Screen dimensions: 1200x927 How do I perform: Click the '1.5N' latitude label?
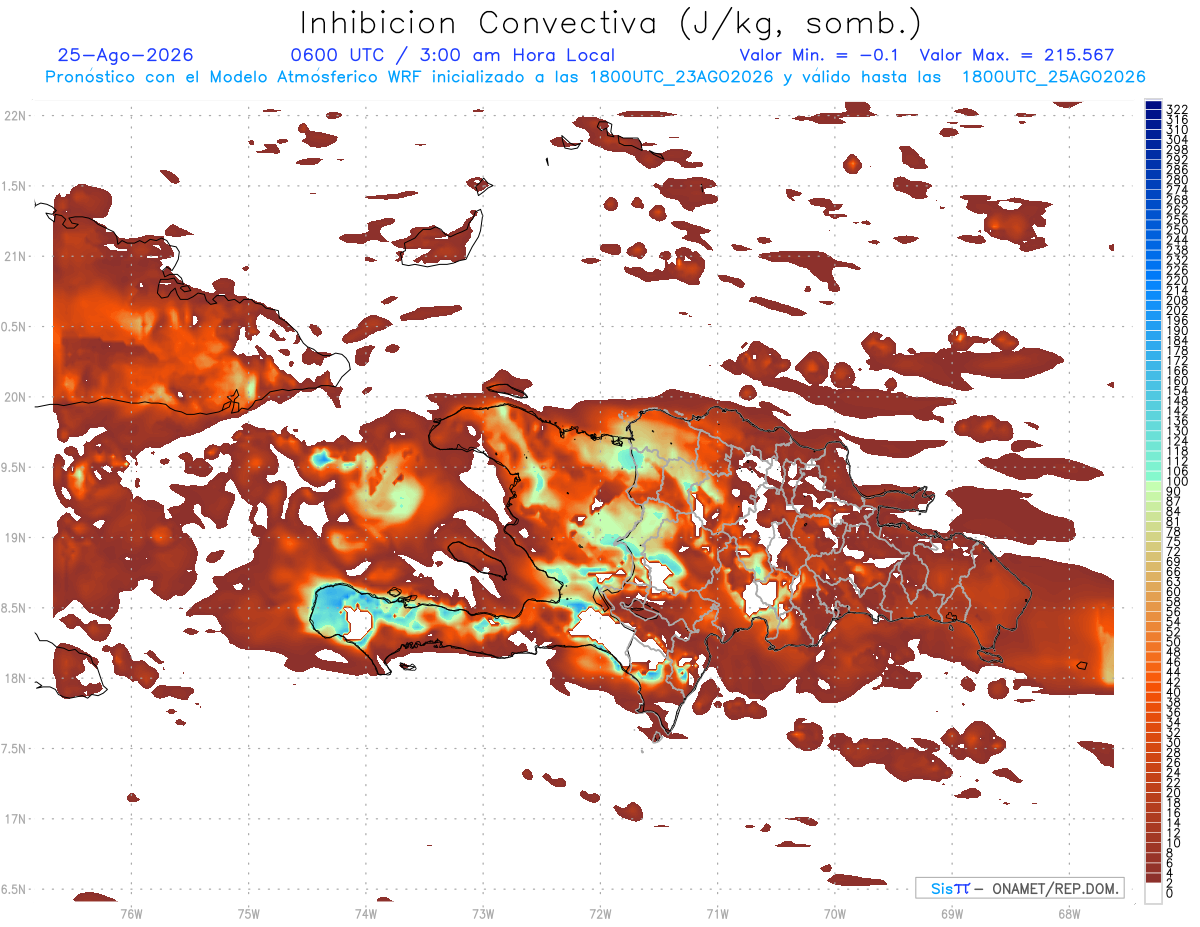(15, 186)
